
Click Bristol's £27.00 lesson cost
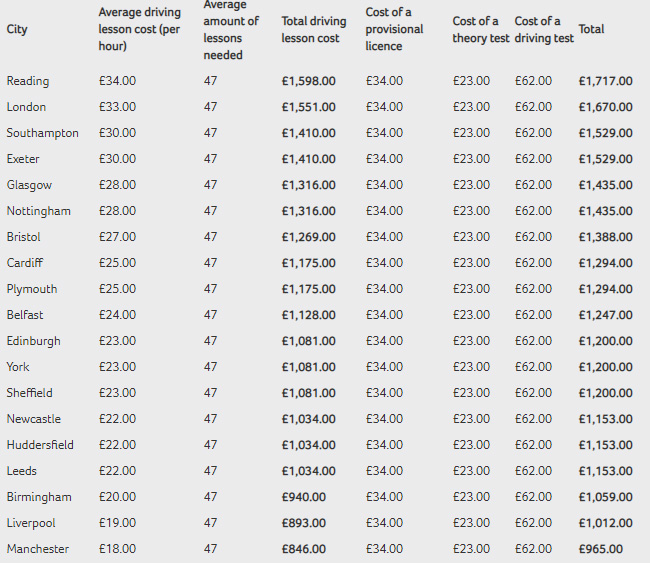coord(117,237)
